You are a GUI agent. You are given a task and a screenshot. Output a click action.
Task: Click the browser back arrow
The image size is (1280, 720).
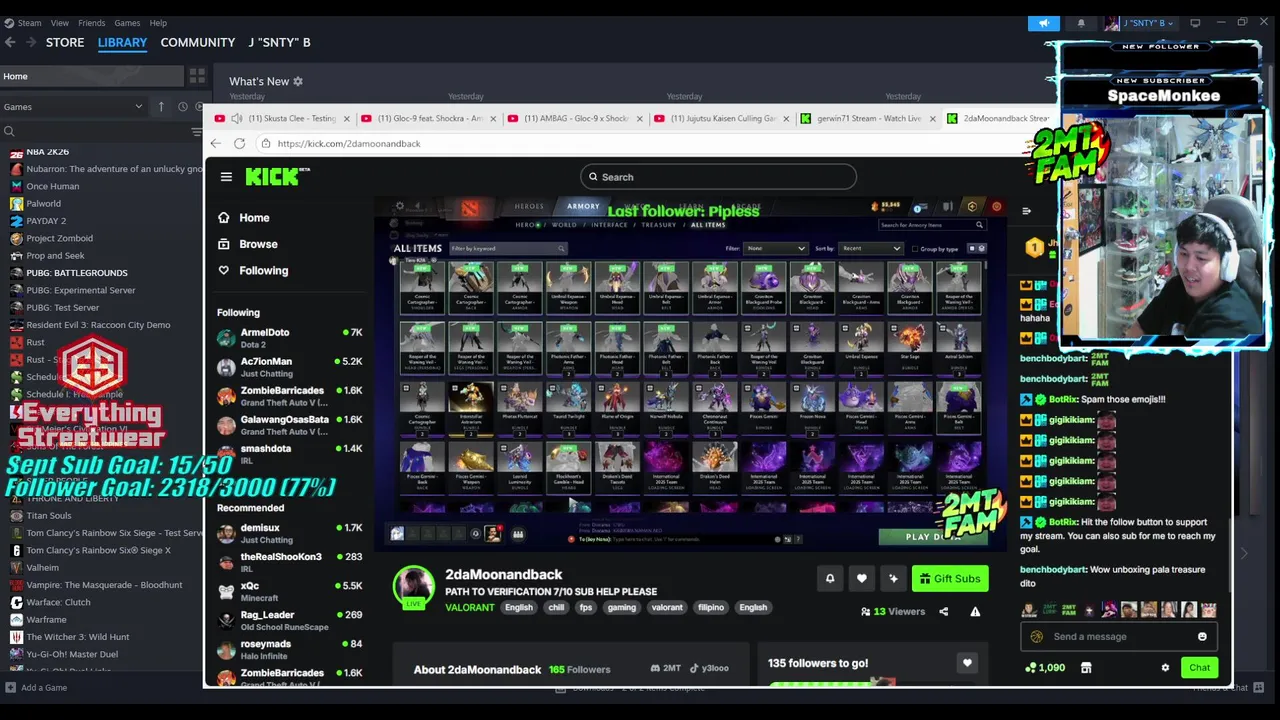tap(215, 143)
